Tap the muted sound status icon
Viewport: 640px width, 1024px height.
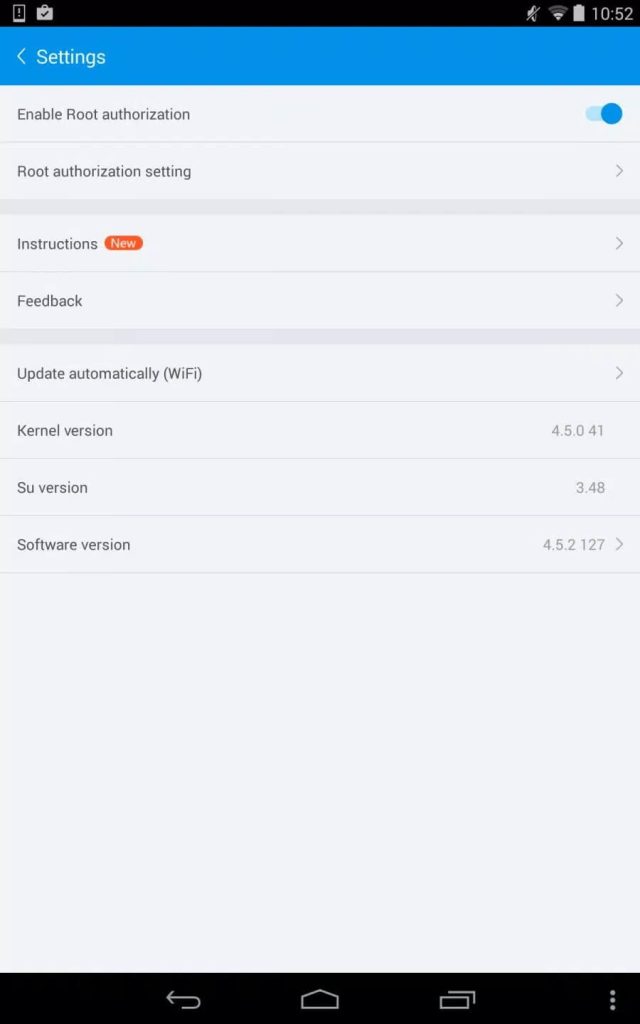533,13
